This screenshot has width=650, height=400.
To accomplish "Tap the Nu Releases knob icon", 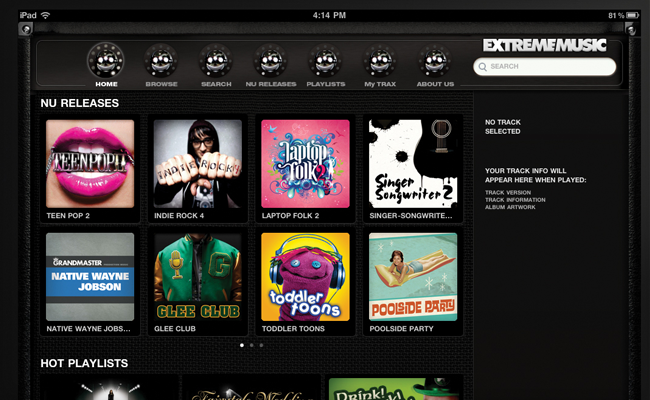I will click(270, 61).
